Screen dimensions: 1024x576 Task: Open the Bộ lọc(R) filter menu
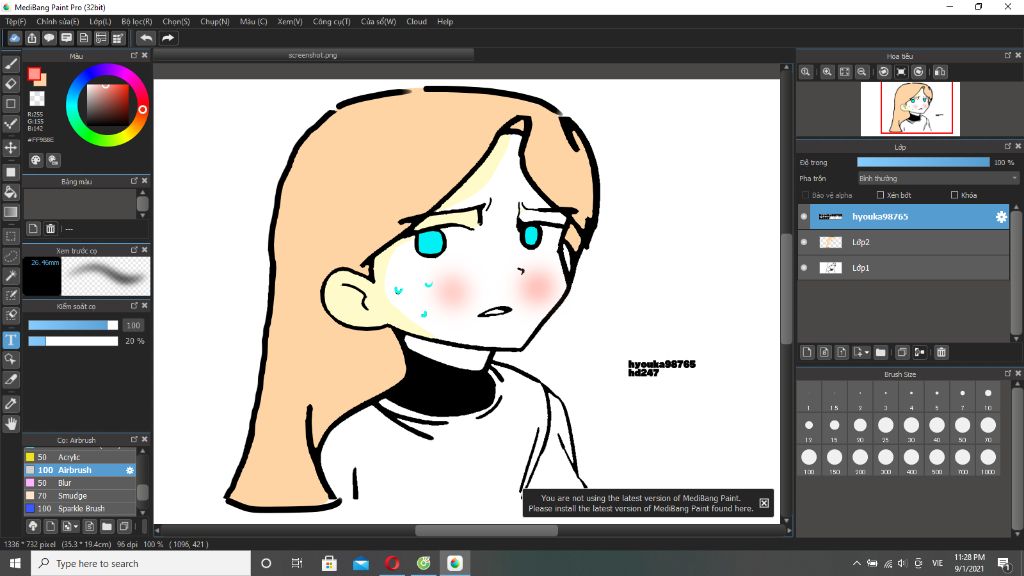pos(136,22)
